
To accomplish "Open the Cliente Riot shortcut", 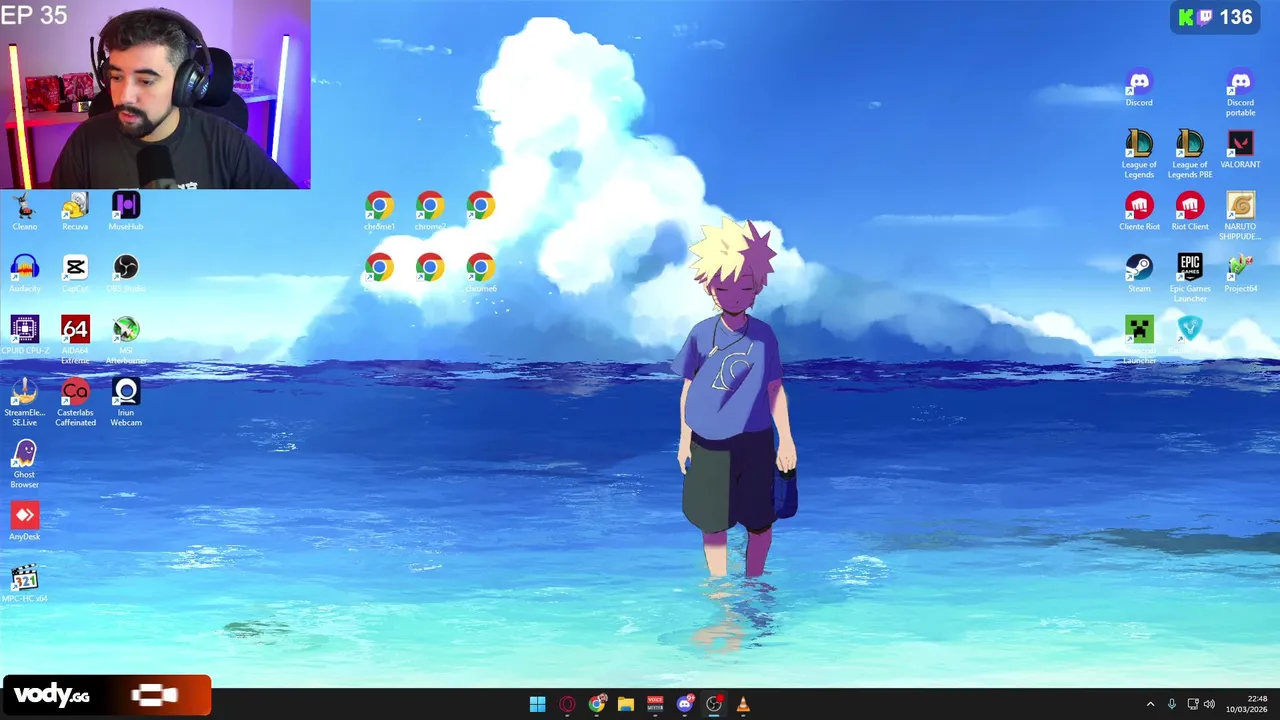I will pyautogui.click(x=1139, y=211).
